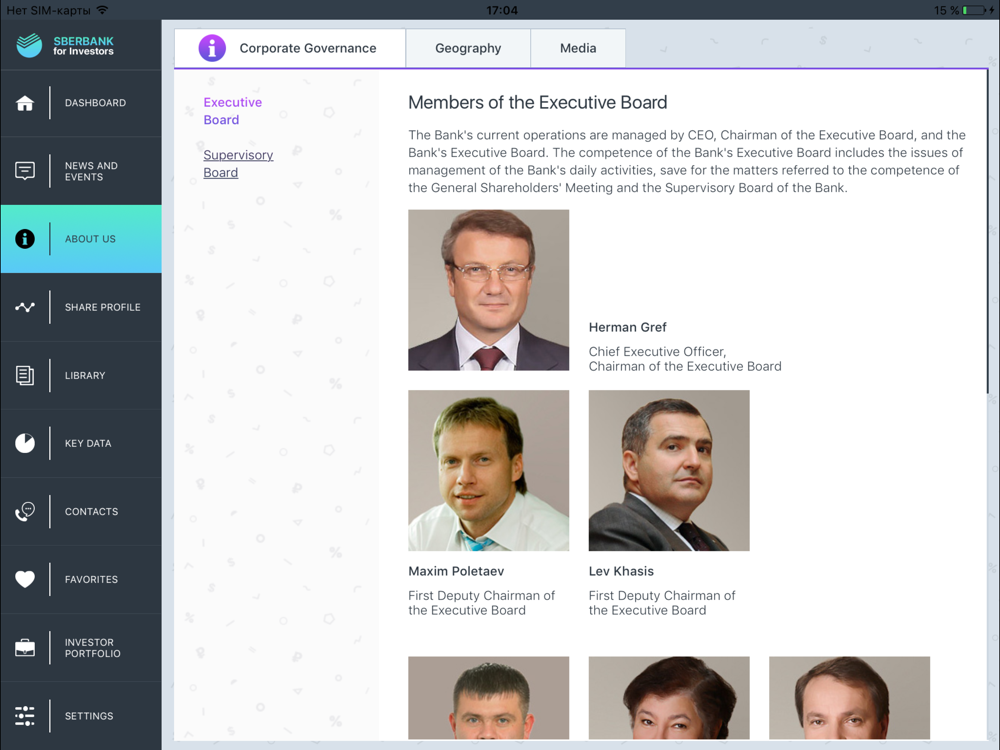Tap the Wi-Fi status icon
The image size is (1000, 750).
click(103, 10)
